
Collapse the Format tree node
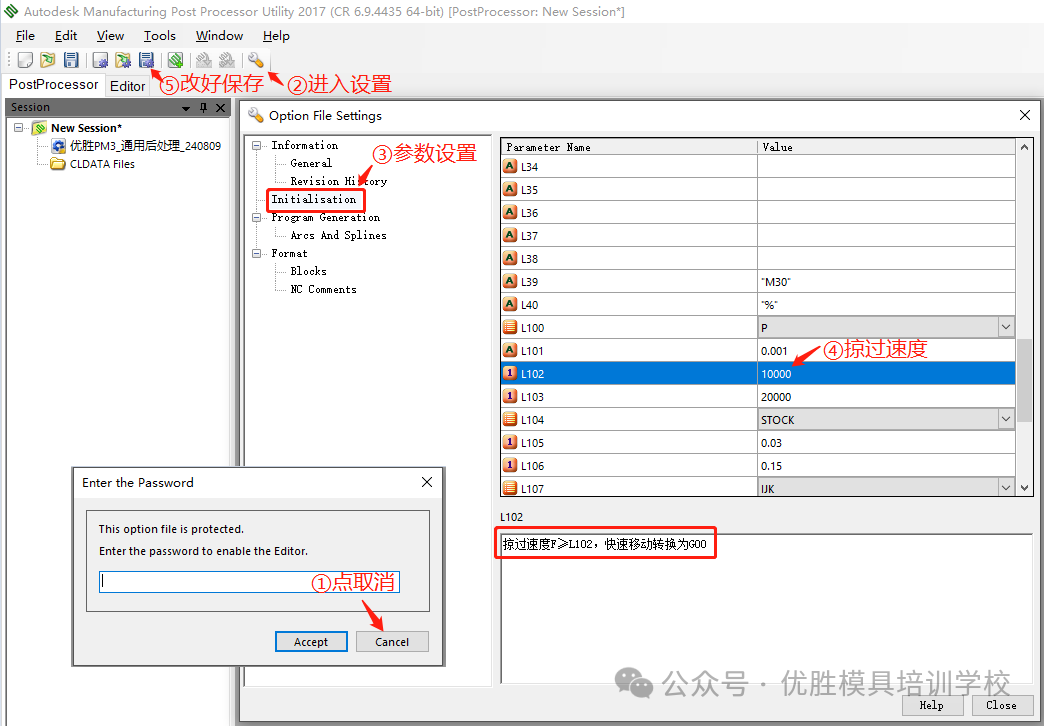tap(257, 253)
